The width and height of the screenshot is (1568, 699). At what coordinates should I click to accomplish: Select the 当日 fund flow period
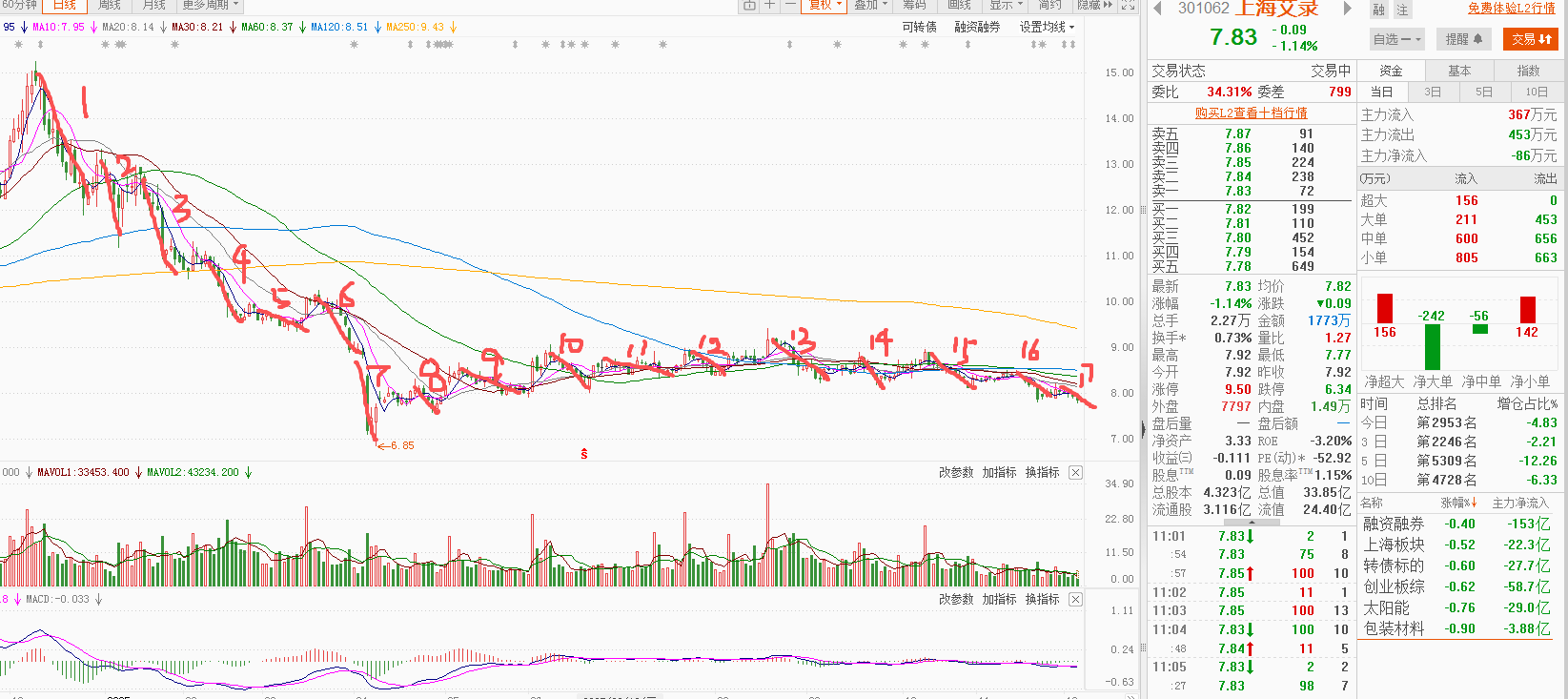1382,92
